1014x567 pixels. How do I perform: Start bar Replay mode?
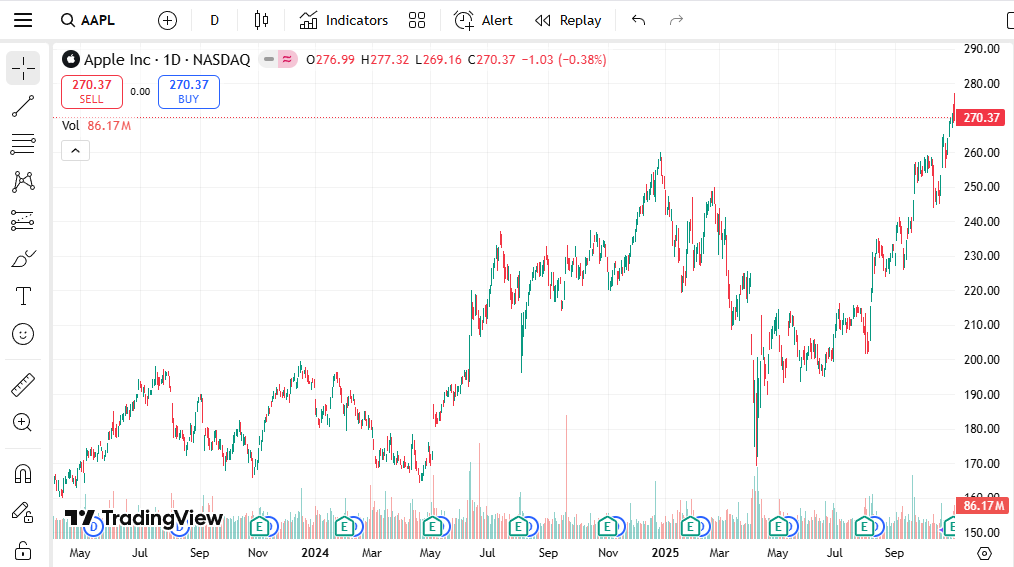point(568,20)
